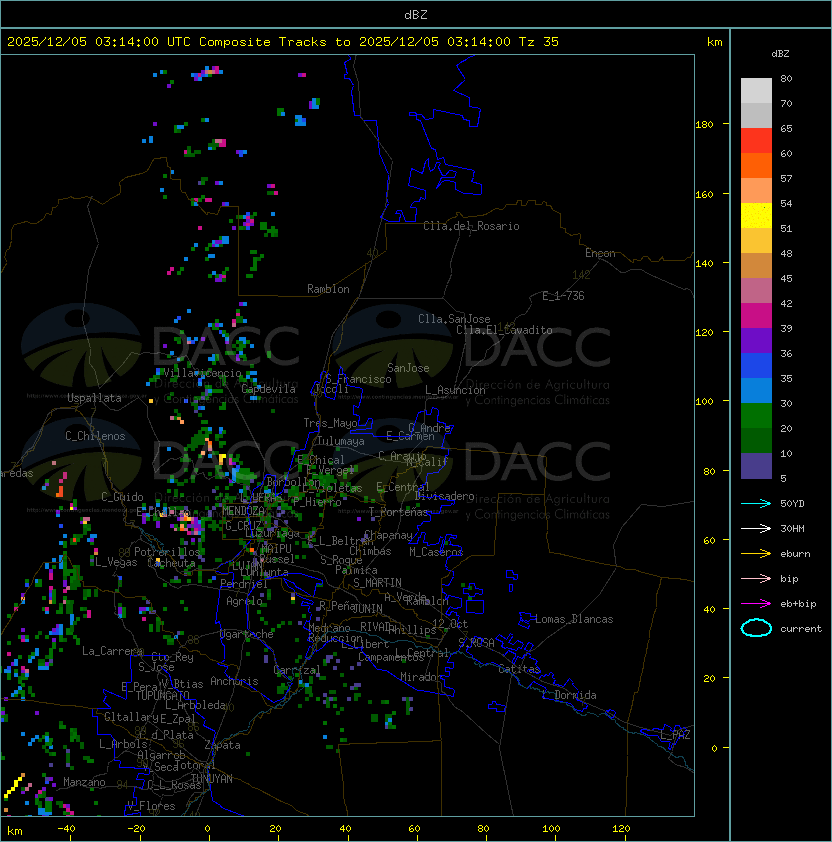Click the 'dBZ' title at top center
Screen dimensions: 832x842
[416, 14]
